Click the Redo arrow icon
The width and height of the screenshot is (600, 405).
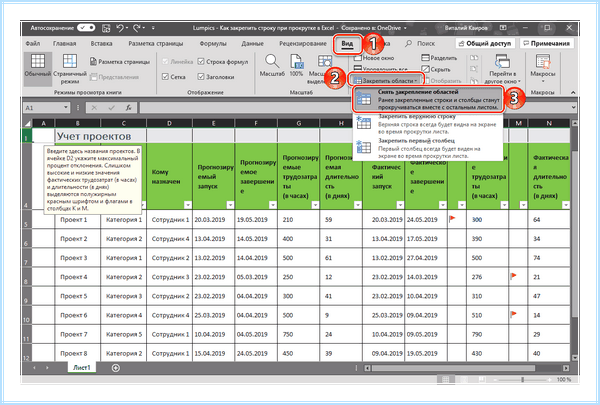point(137,28)
